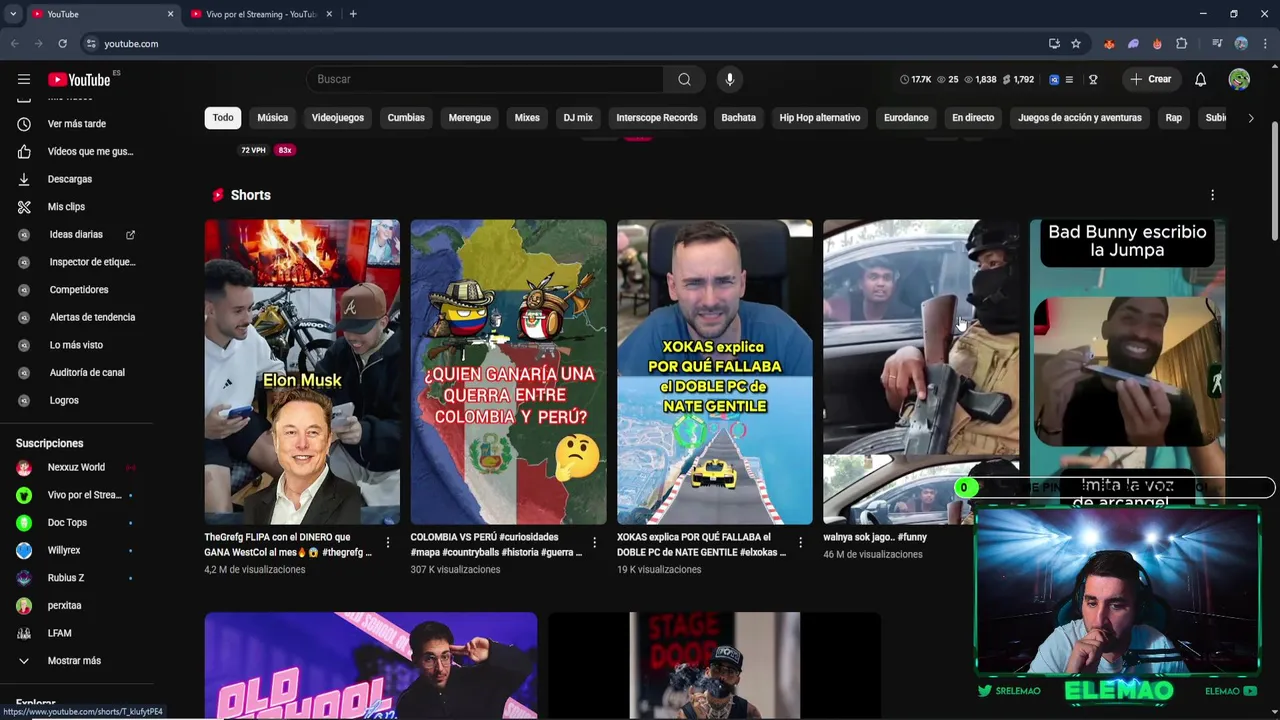Show next category chips with right arrow
1280x720 pixels.
coord(1250,118)
